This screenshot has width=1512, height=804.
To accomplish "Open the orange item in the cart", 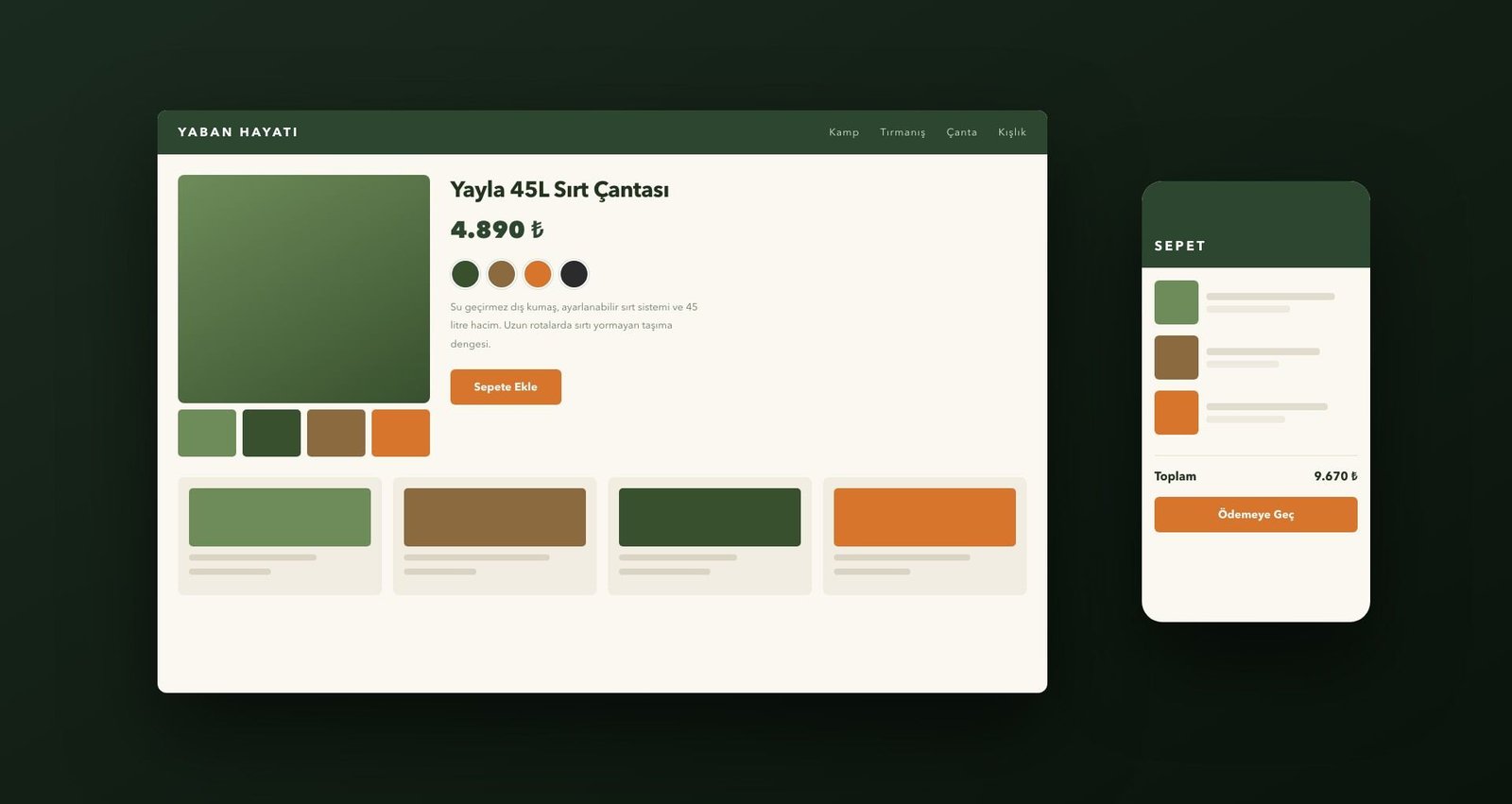I will click(1256, 413).
